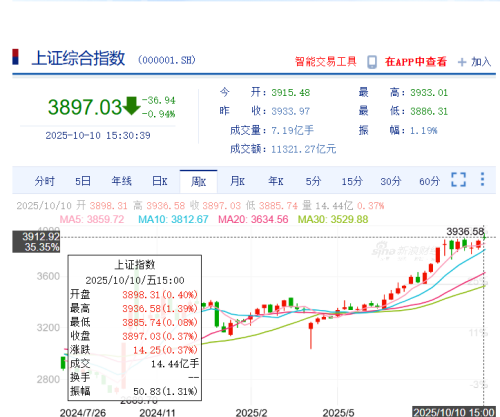The height and width of the screenshot is (417, 500).
Task: Click the MA20: 3634.56 legend label
Action: [x=253, y=219]
